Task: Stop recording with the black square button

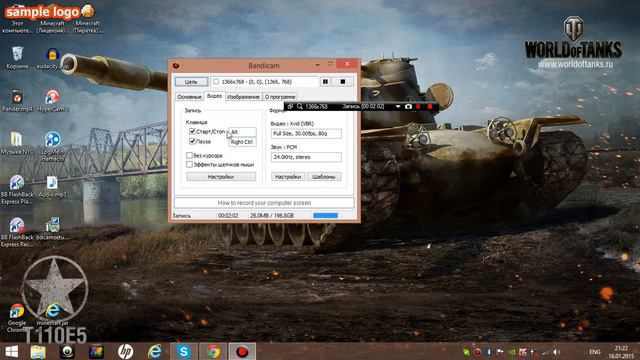Action: 342,82
